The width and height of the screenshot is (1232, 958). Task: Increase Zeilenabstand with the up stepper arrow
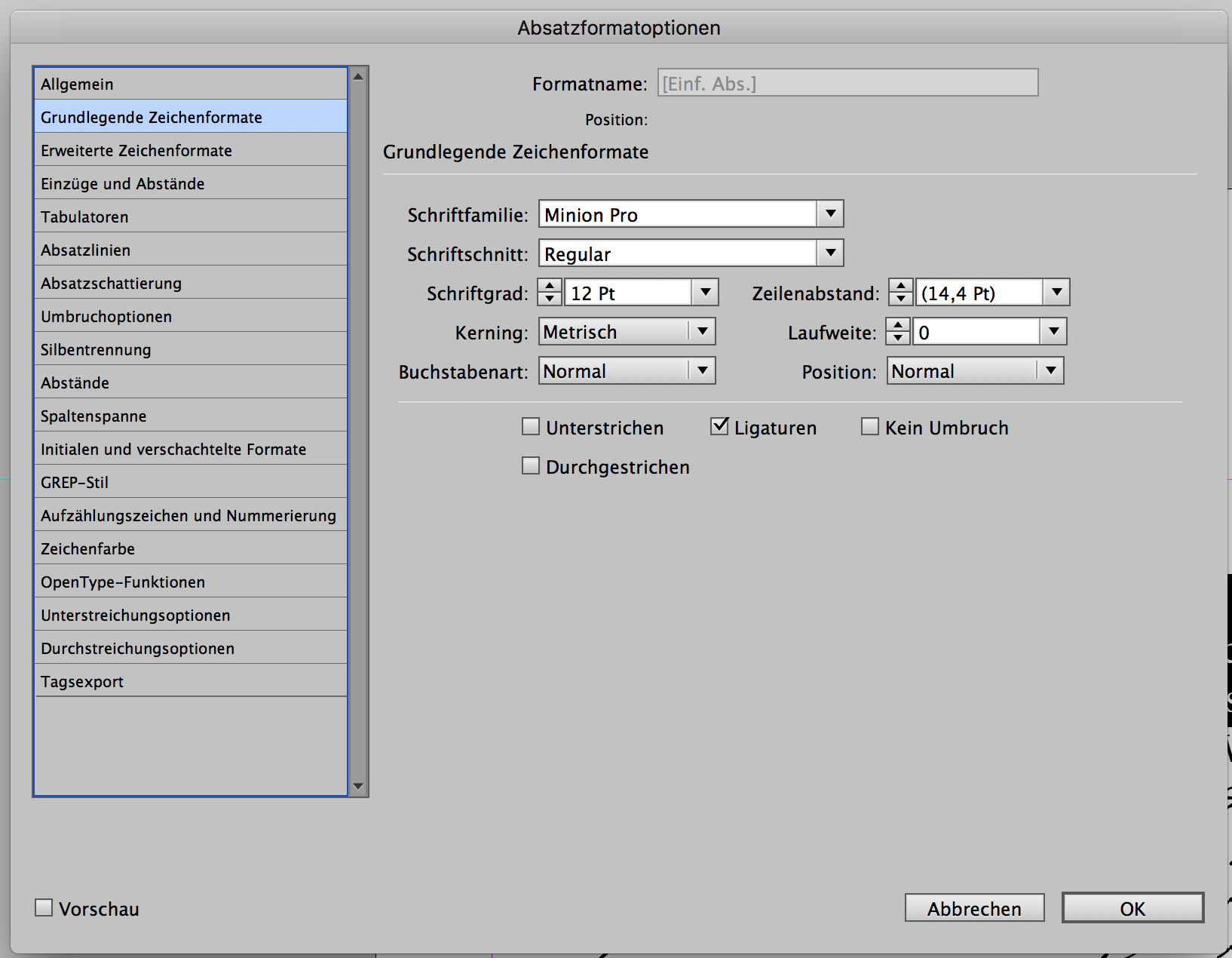click(x=900, y=286)
